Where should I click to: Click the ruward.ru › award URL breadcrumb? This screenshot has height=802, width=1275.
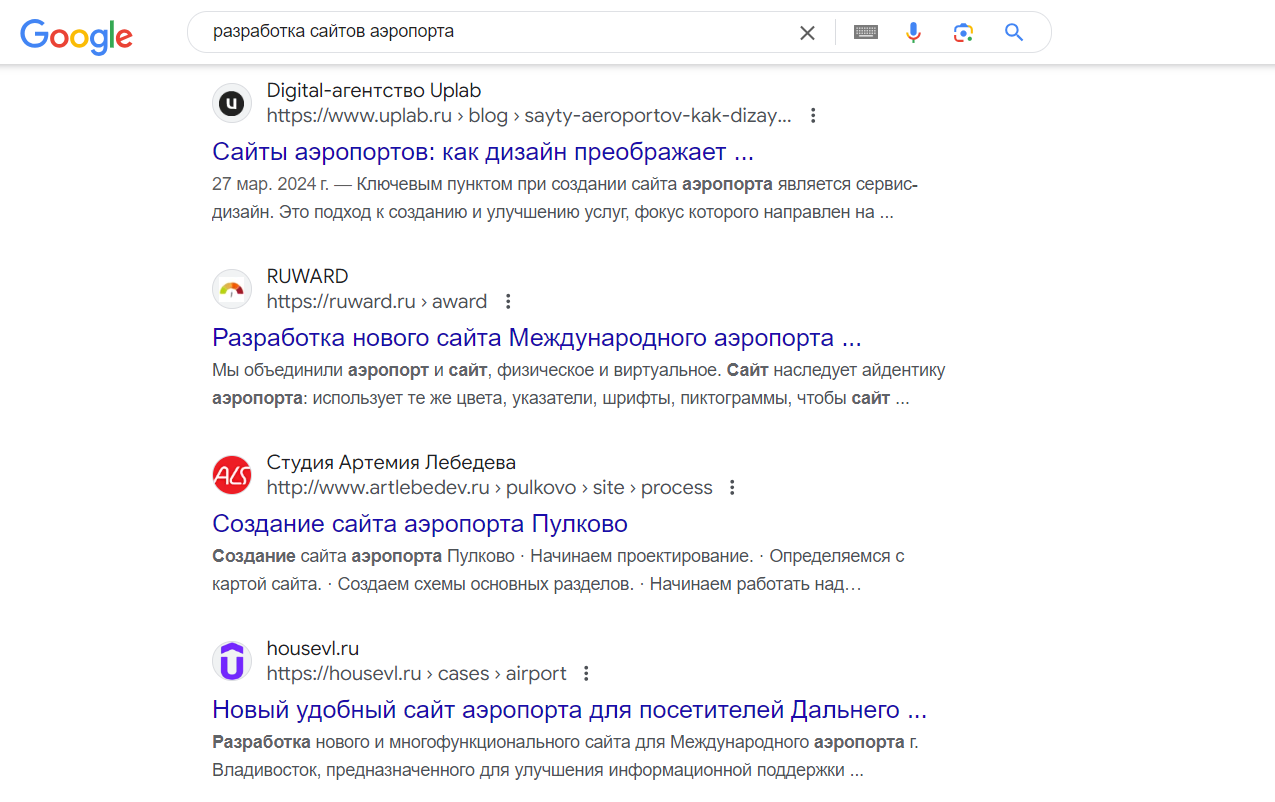(x=376, y=301)
